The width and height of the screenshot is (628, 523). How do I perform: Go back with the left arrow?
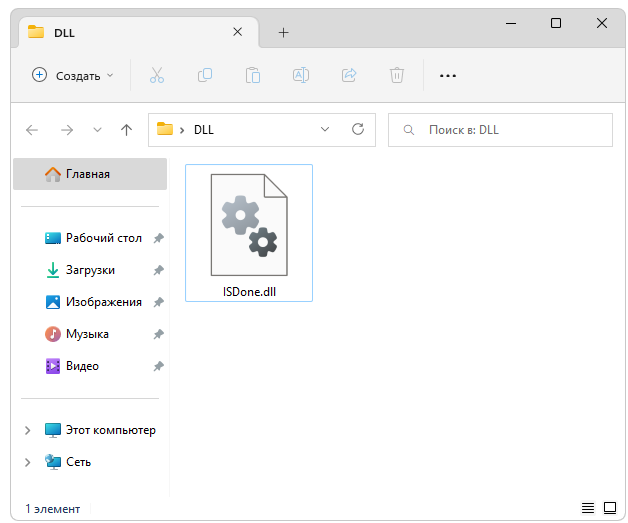point(32,130)
